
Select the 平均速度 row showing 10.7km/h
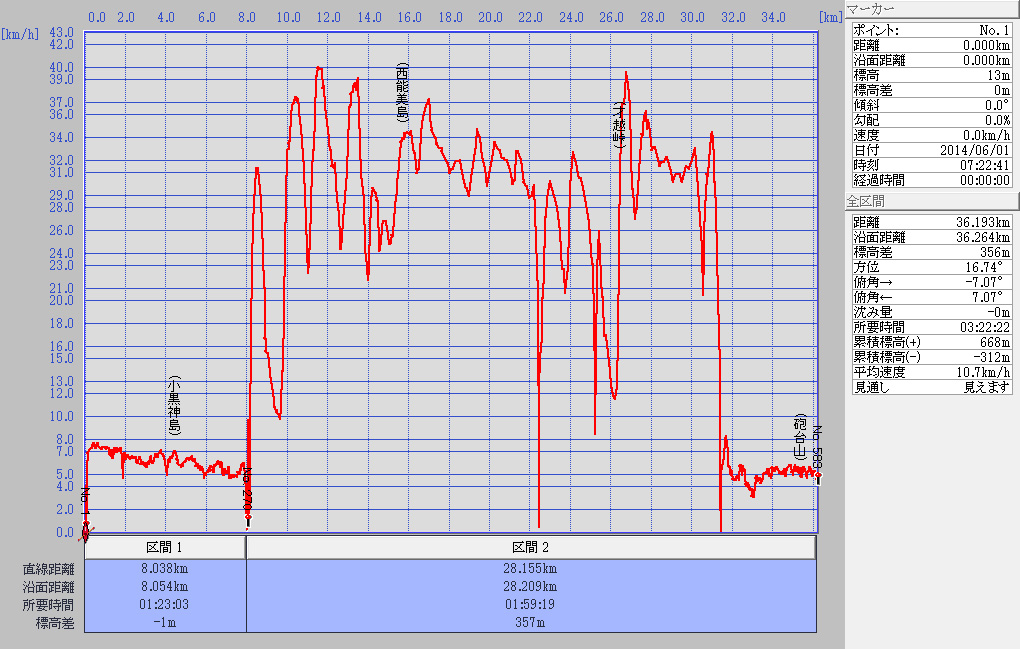click(x=932, y=372)
